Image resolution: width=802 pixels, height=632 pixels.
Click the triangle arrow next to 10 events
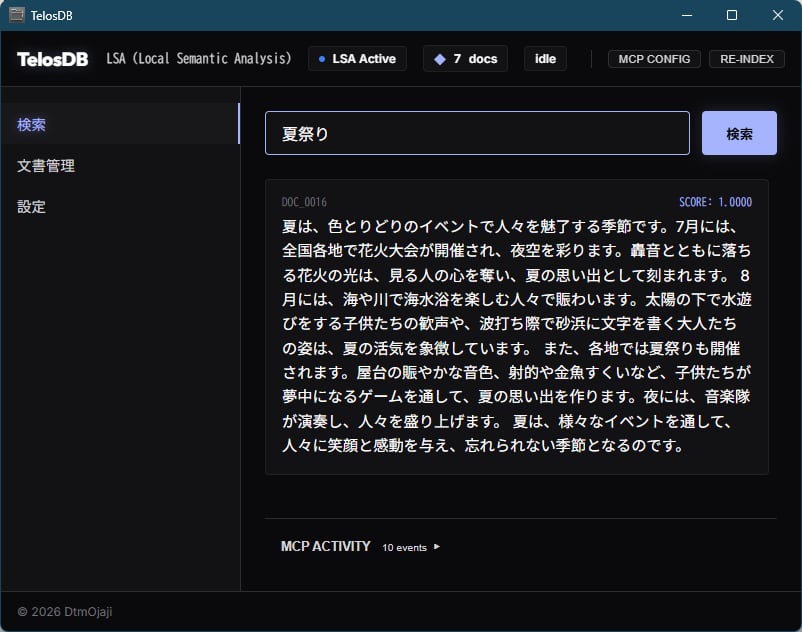pyautogui.click(x=437, y=547)
